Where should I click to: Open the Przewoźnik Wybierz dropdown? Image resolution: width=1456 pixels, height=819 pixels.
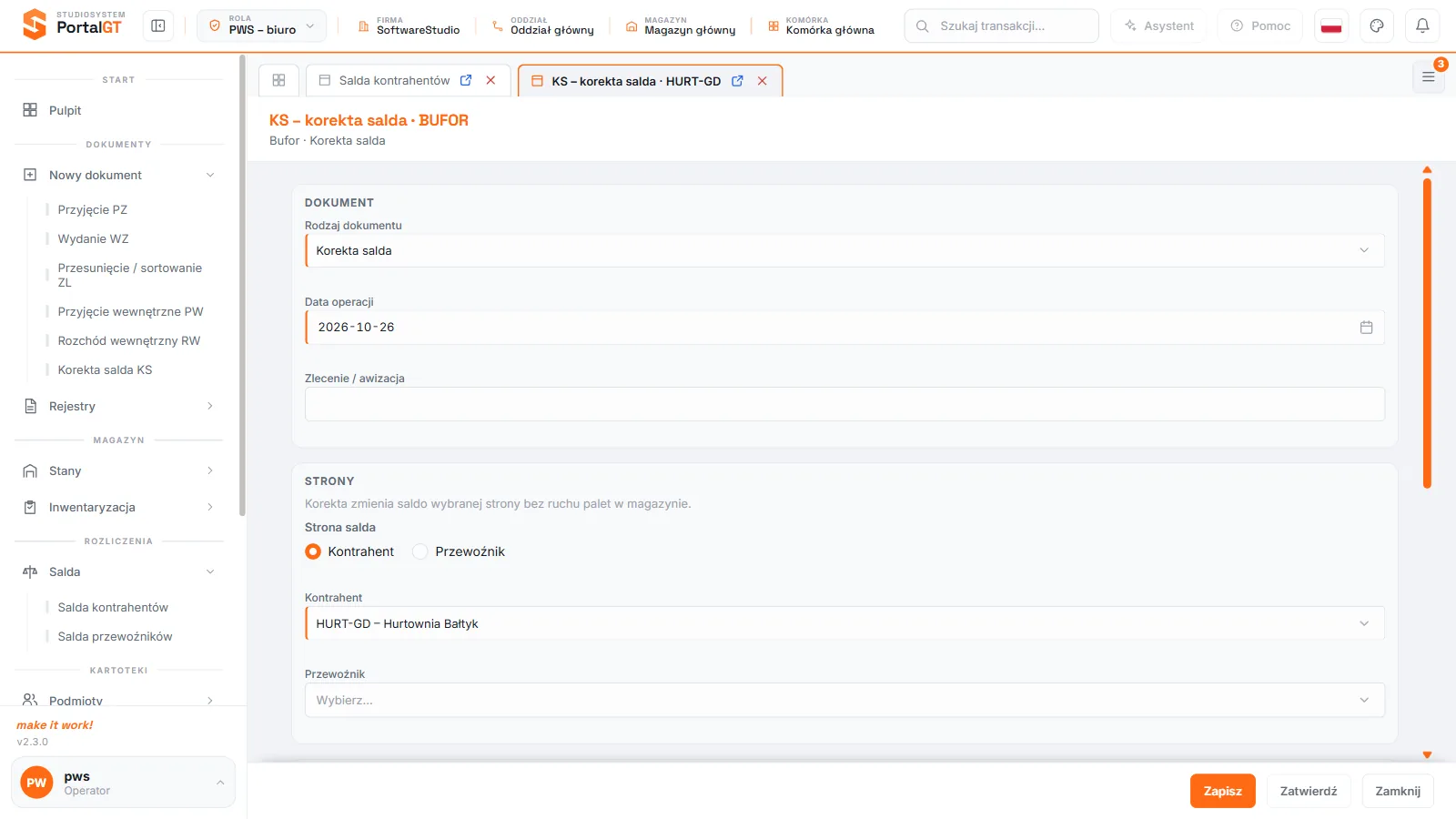844,700
